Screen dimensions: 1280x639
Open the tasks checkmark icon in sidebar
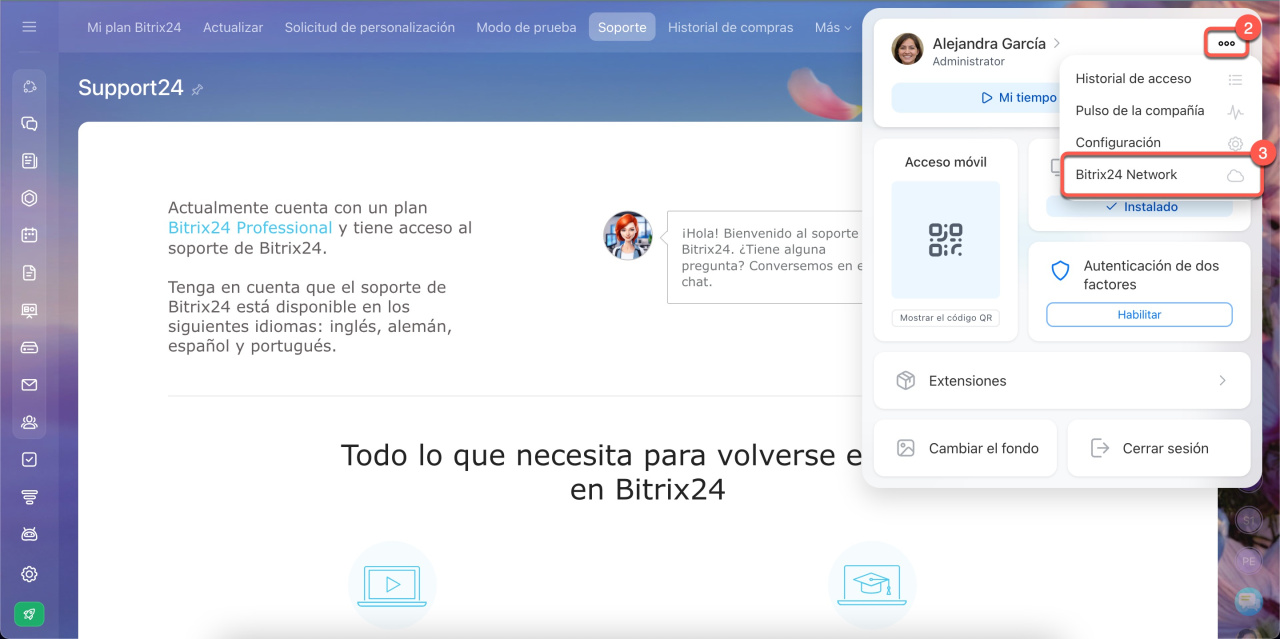coord(29,459)
